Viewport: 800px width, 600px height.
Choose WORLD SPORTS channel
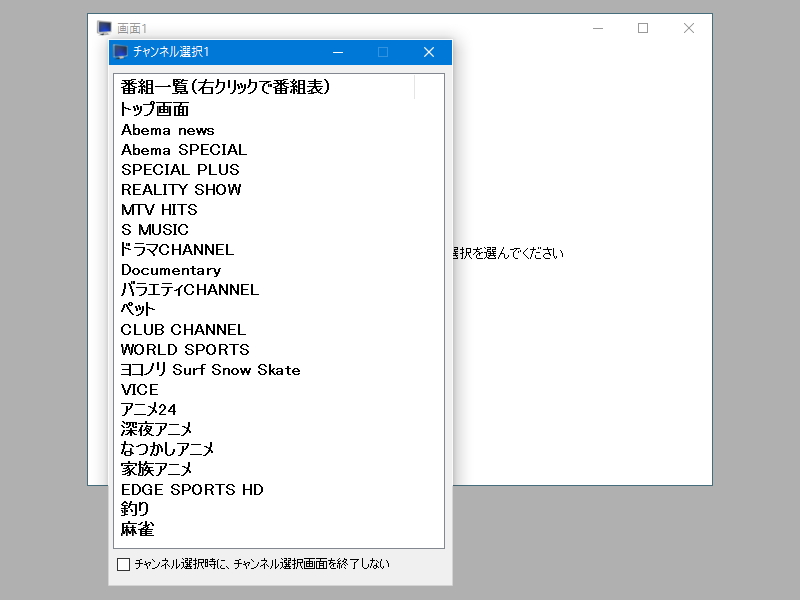[185, 349]
